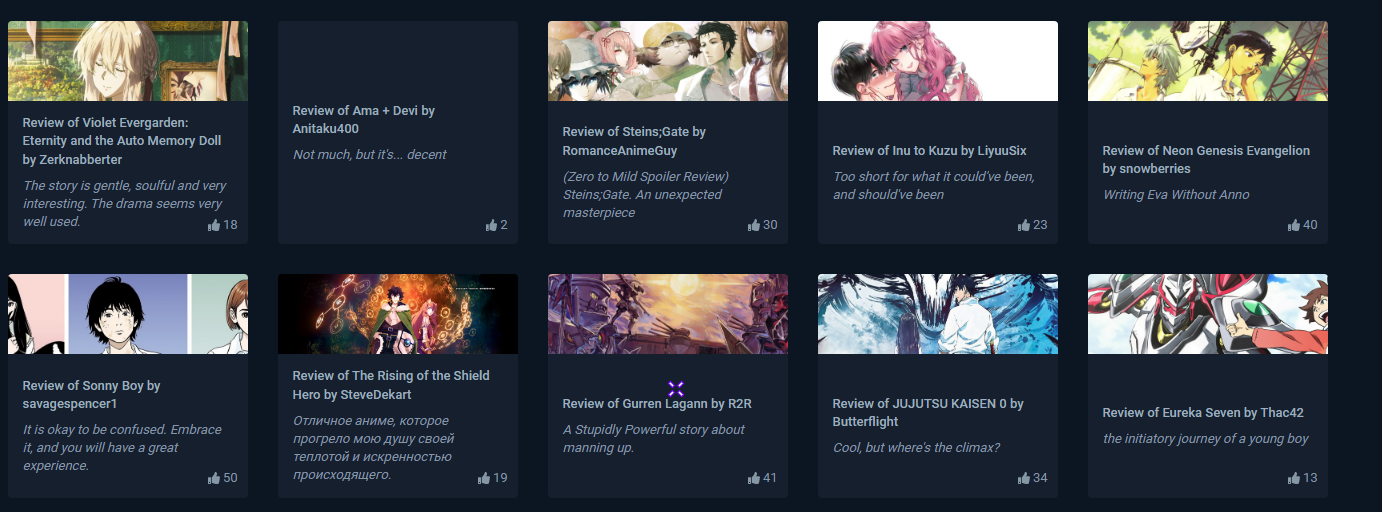The width and height of the screenshot is (1382, 512).
Task: Open Review of Ama + Devi by Anitaku400
Action: [364, 120]
